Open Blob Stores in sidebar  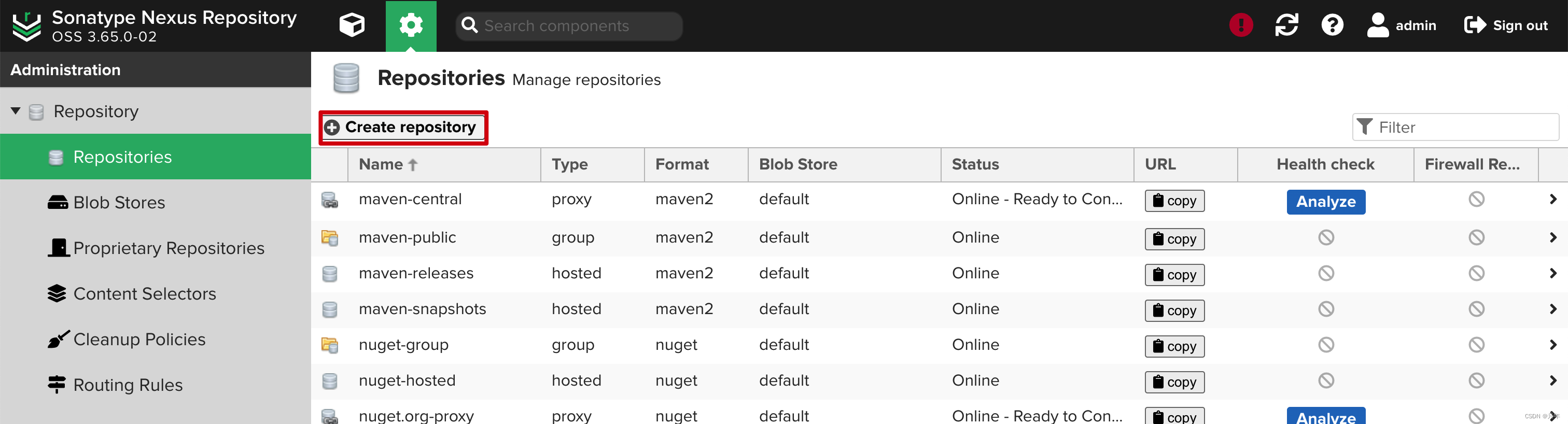pyautogui.click(x=155, y=202)
